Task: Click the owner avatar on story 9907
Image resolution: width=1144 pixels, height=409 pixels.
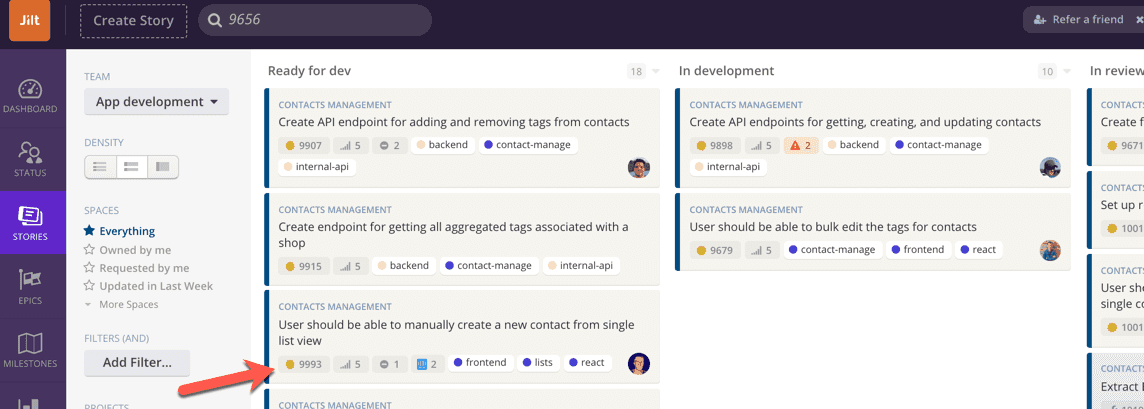Action: (639, 167)
